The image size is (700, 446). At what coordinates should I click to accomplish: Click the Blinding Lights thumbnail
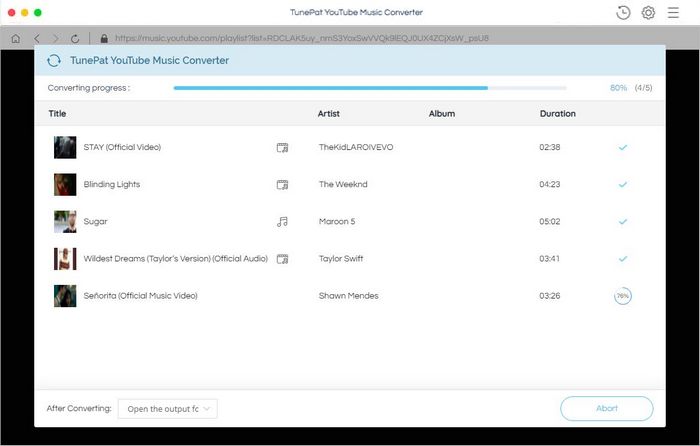click(65, 184)
